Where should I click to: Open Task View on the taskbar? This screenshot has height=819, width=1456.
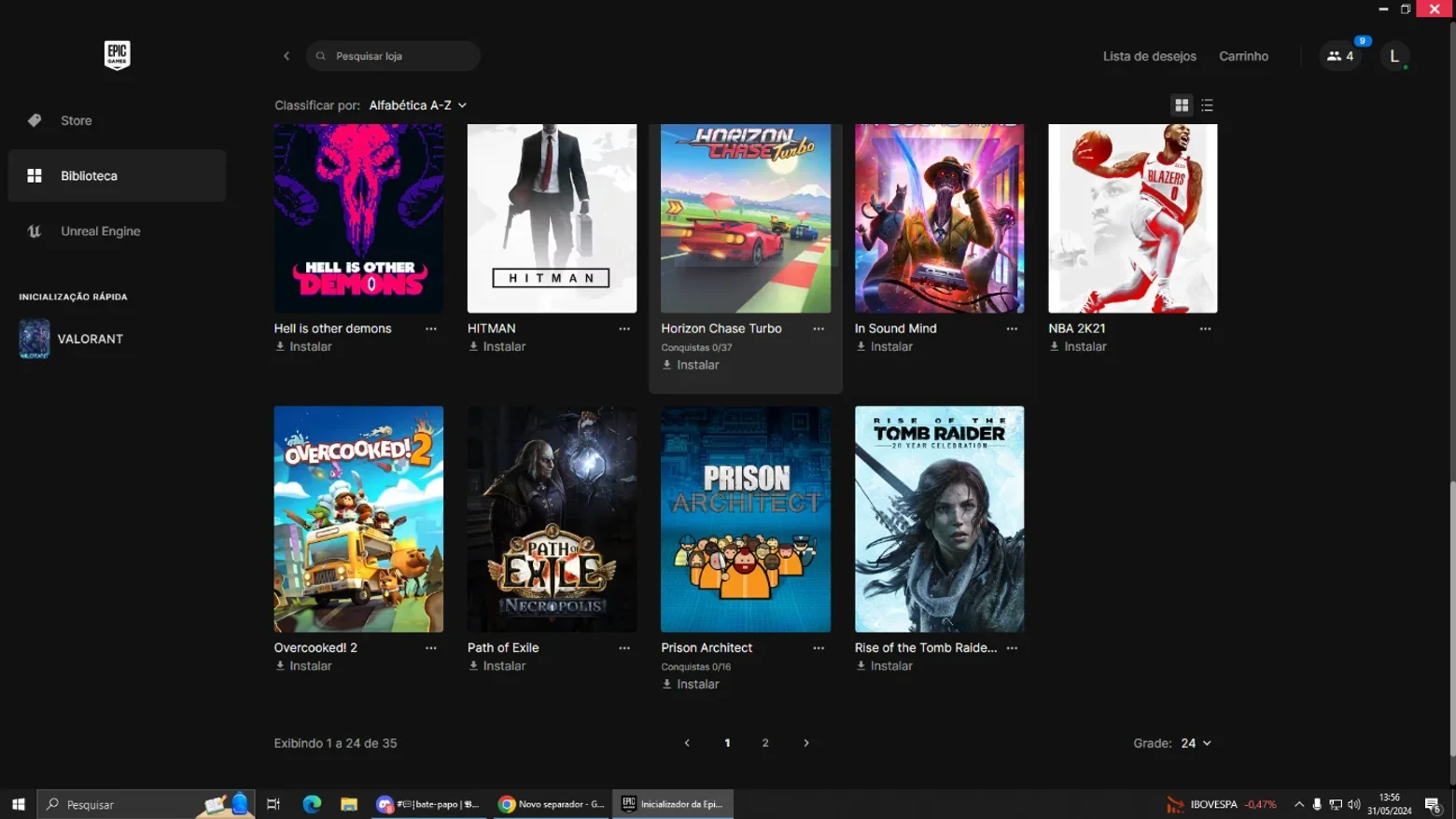tap(273, 804)
